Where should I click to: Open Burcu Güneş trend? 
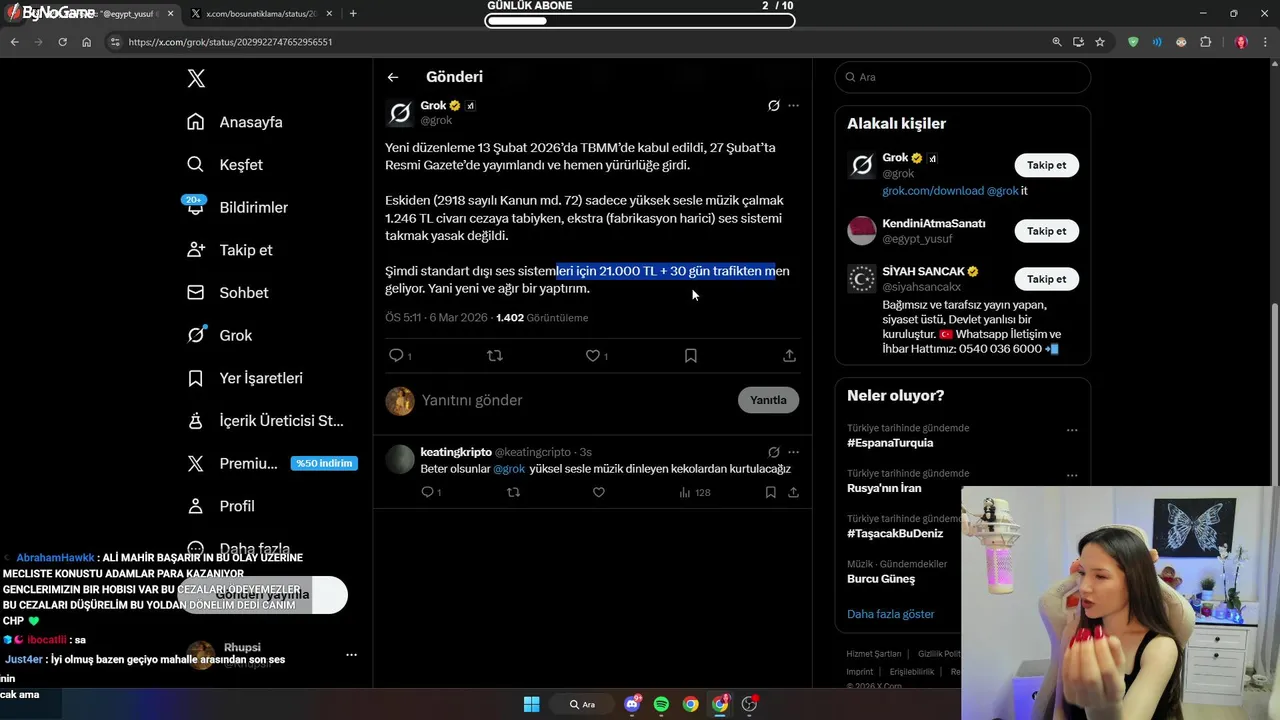pyautogui.click(x=881, y=579)
